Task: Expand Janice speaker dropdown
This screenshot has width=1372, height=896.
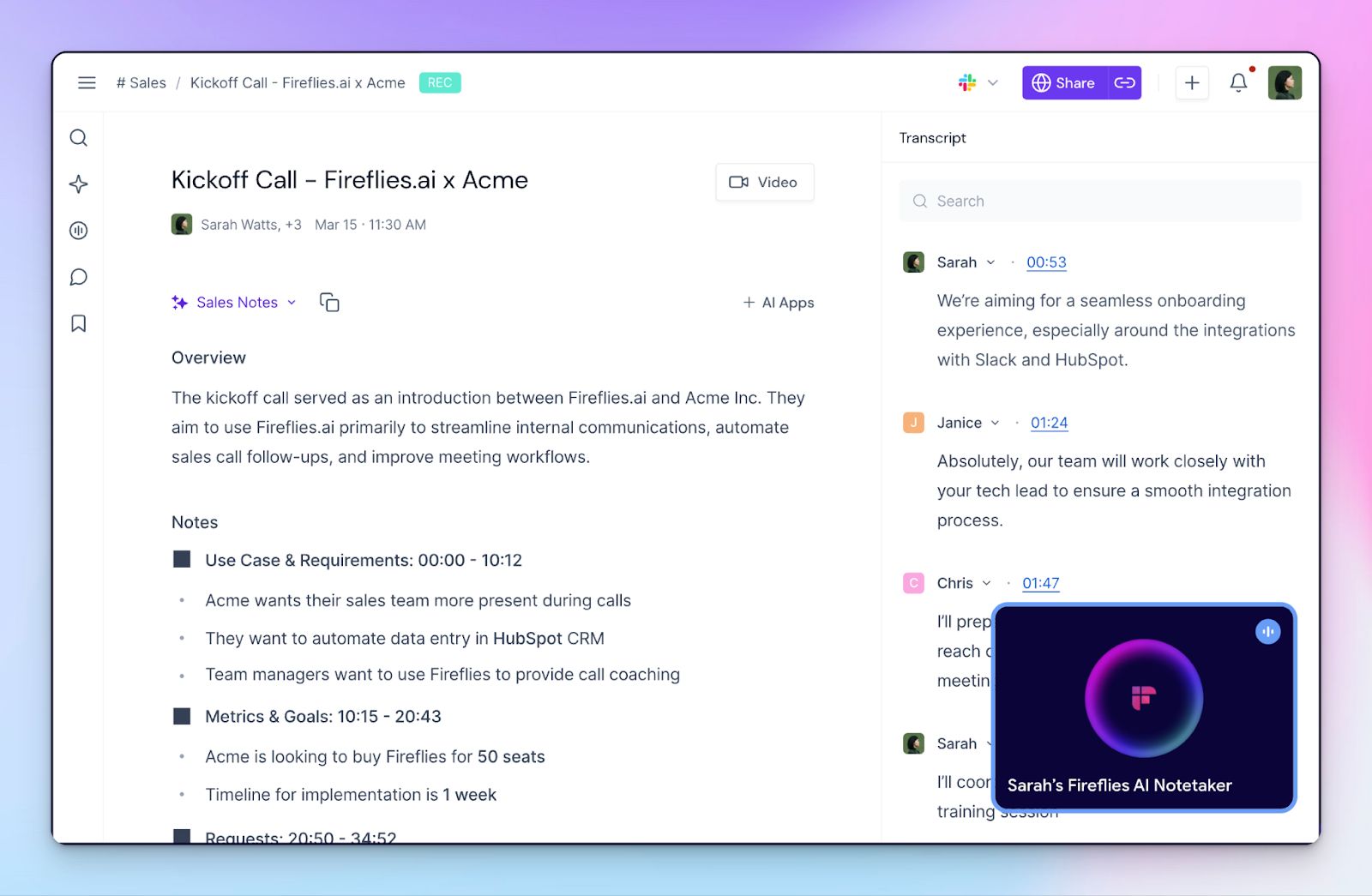Action: click(x=995, y=423)
